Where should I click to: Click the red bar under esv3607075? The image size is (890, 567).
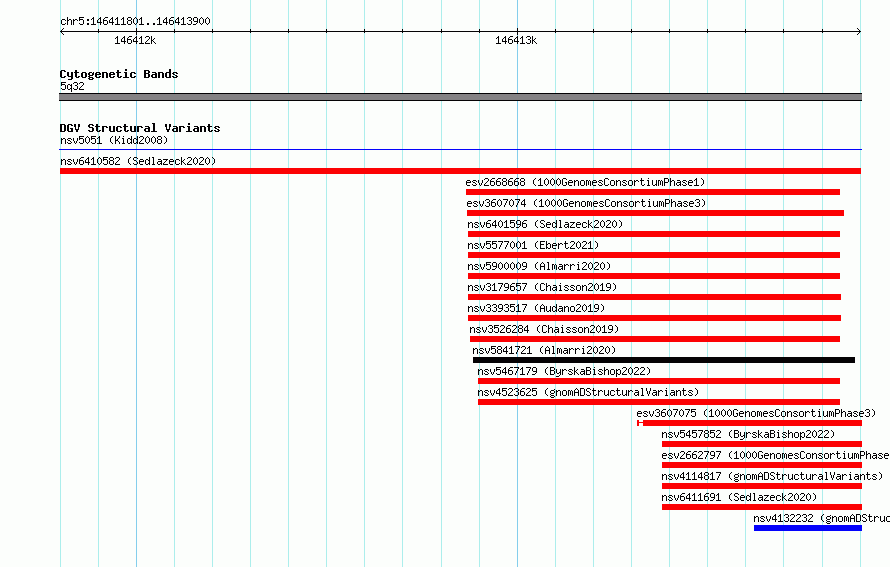click(x=750, y=423)
